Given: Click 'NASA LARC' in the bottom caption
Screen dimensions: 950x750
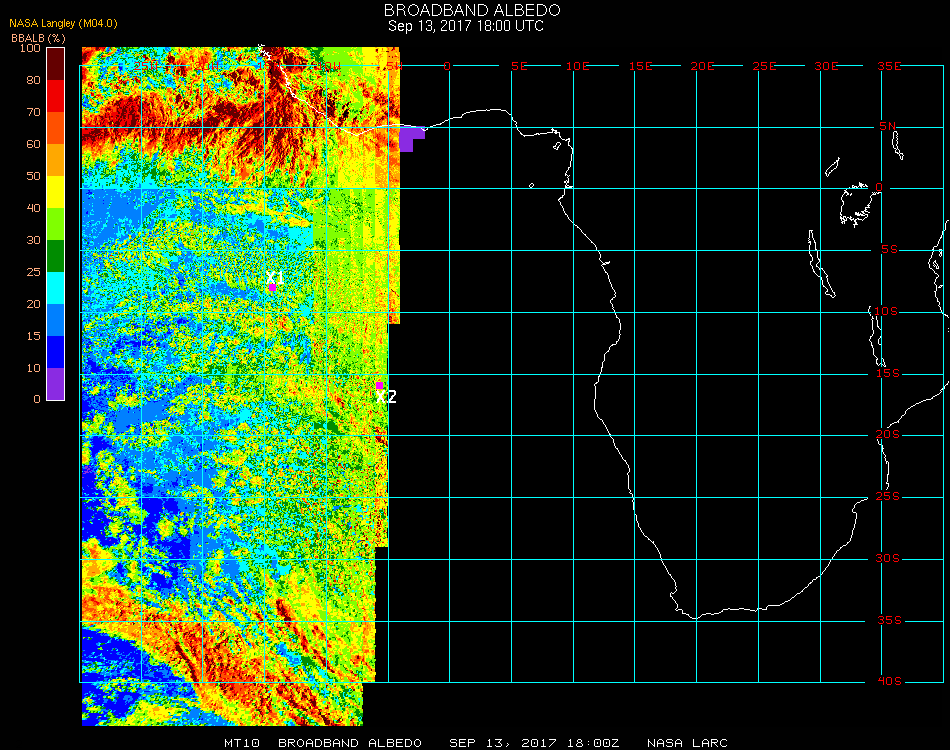Looking at the screenshot, I should click(687, 743).
